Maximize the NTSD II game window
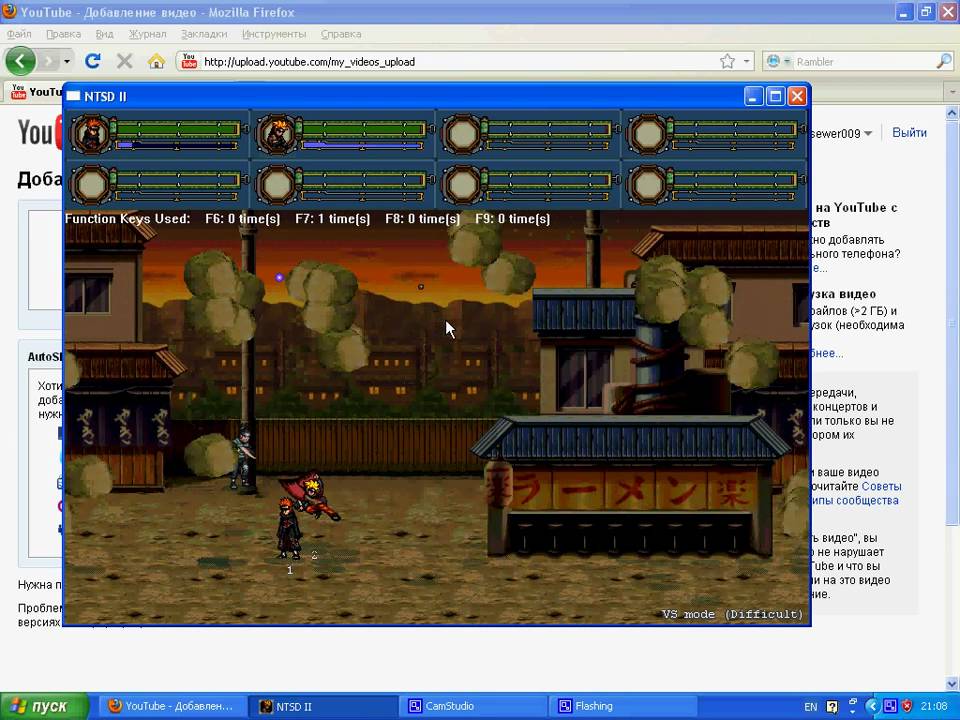Image resolution: width=960 pixels, height=720 pixels. coord(775,96)
